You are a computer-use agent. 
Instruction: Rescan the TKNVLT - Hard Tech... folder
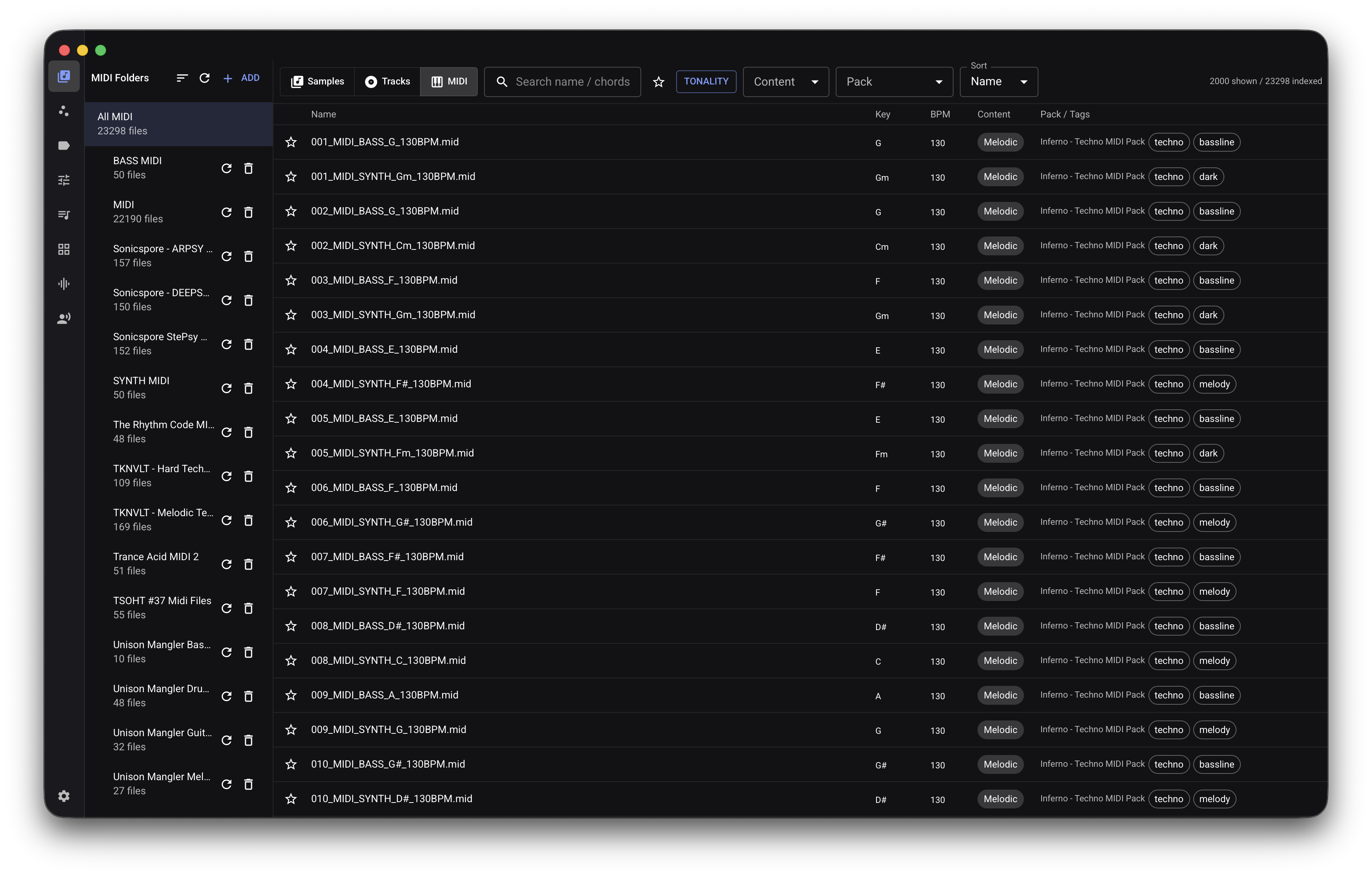click(226, 476)
